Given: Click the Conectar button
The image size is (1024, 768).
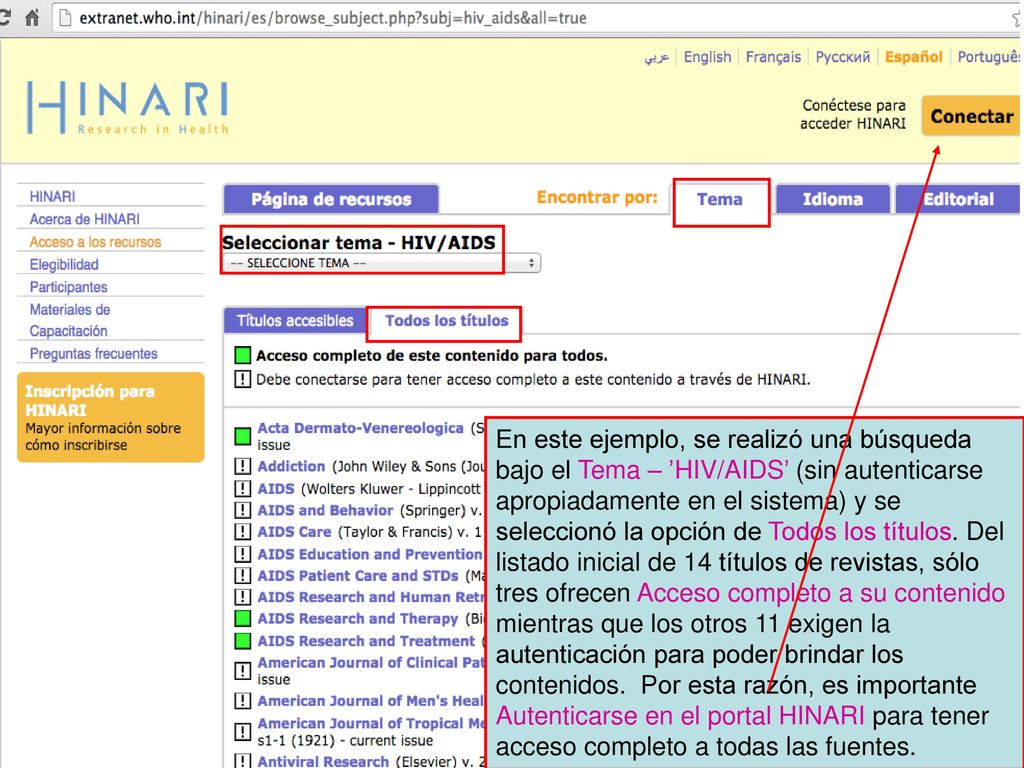Looking at the screenshot, I should tap(971, 116).
